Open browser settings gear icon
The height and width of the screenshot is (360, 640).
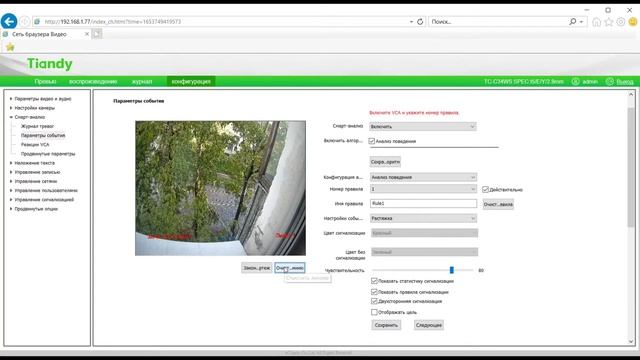click(x=620, y=22)
